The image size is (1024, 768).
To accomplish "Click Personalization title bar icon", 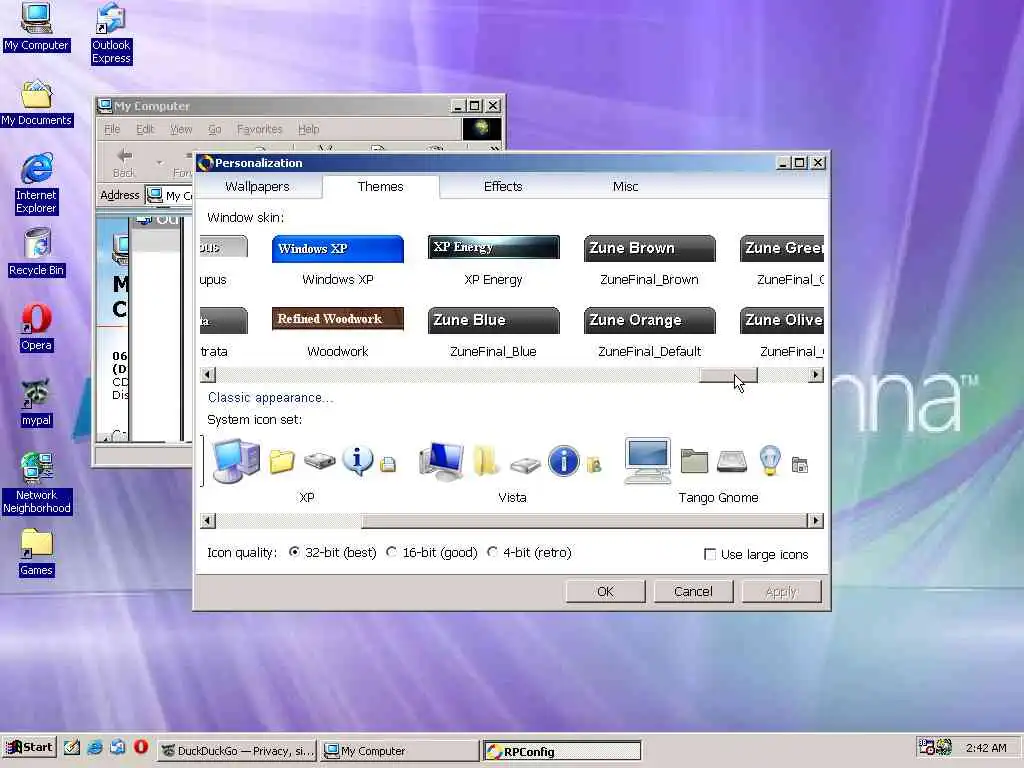I will (x=205, y=163).
